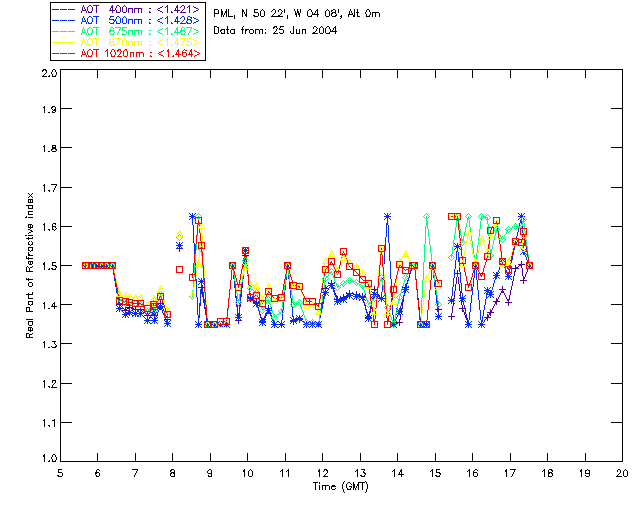Click the AOT 500nm legend entry

click(x=127, y=20)
